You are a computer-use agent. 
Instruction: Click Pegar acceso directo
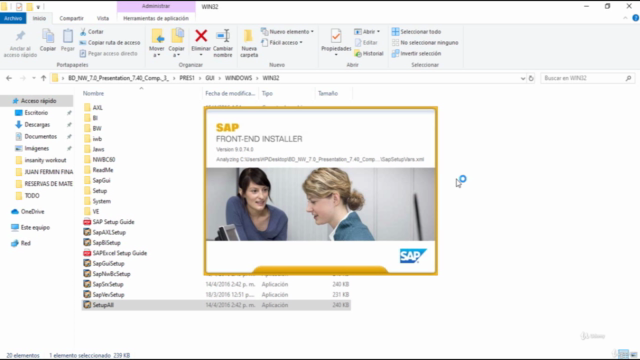(x=108, y=53)
